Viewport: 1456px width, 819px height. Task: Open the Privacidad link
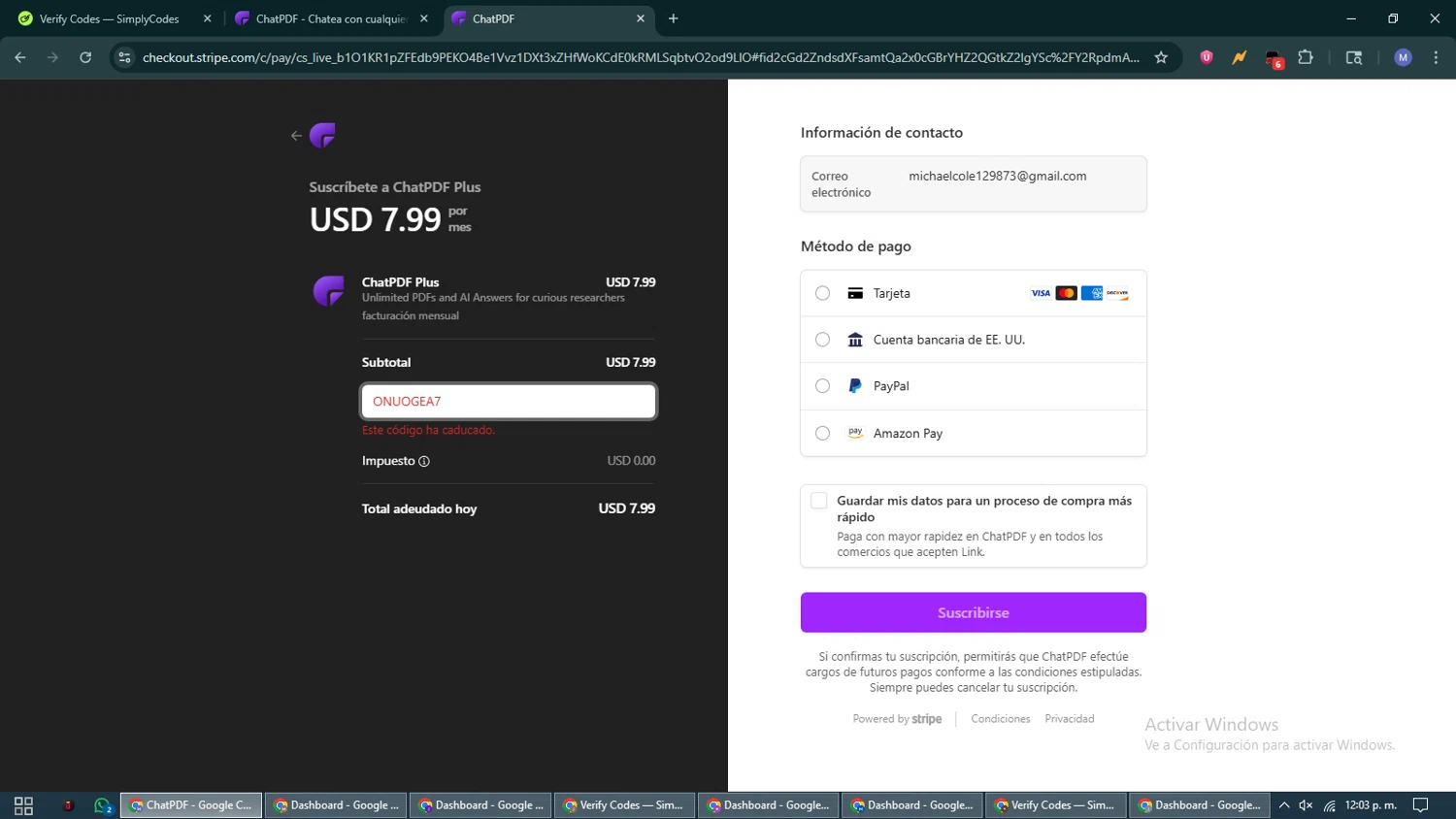(x=1070, y=719)
